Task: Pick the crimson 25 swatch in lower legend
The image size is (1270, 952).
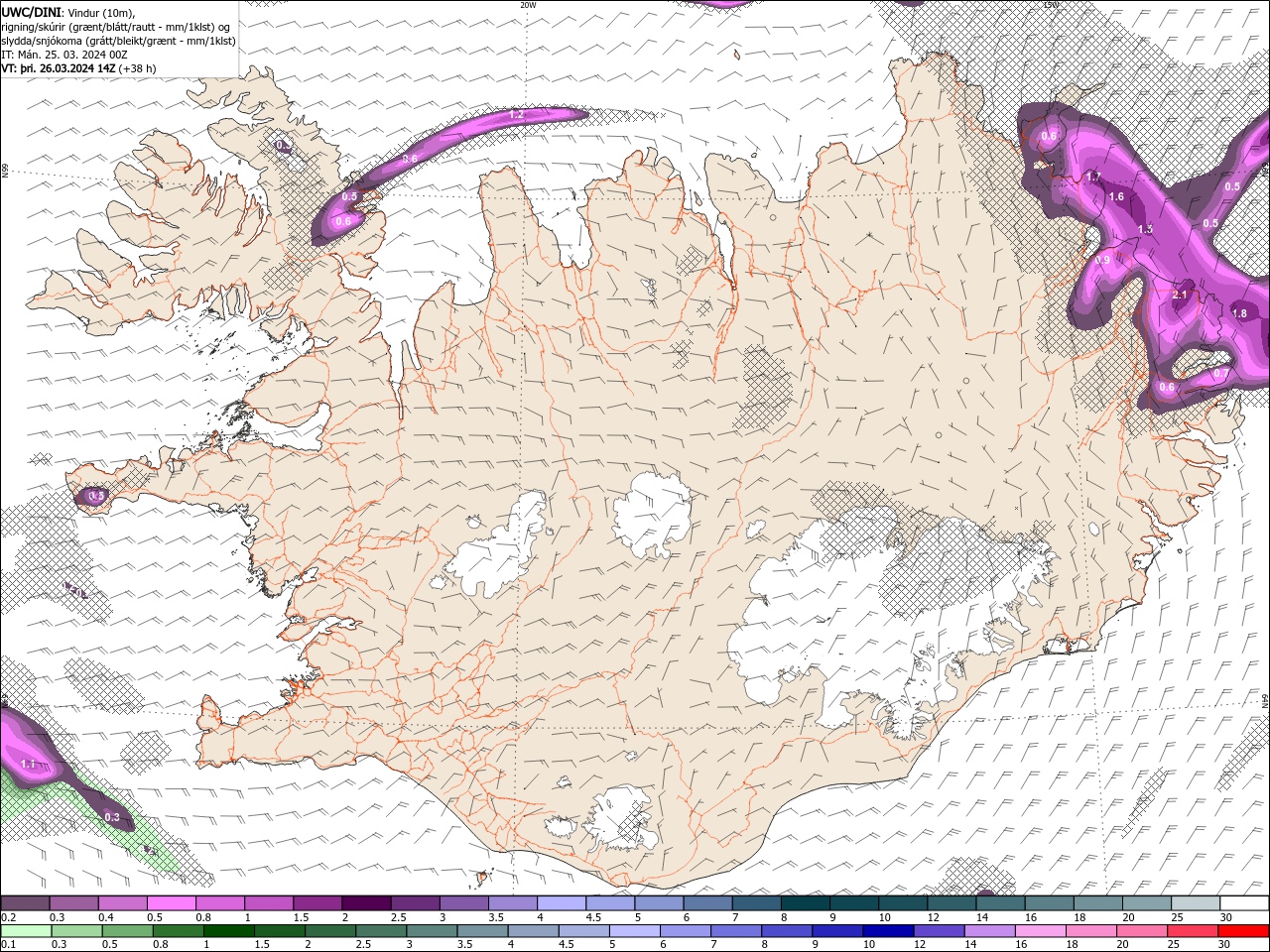Action: click(x=1193, y=931)
